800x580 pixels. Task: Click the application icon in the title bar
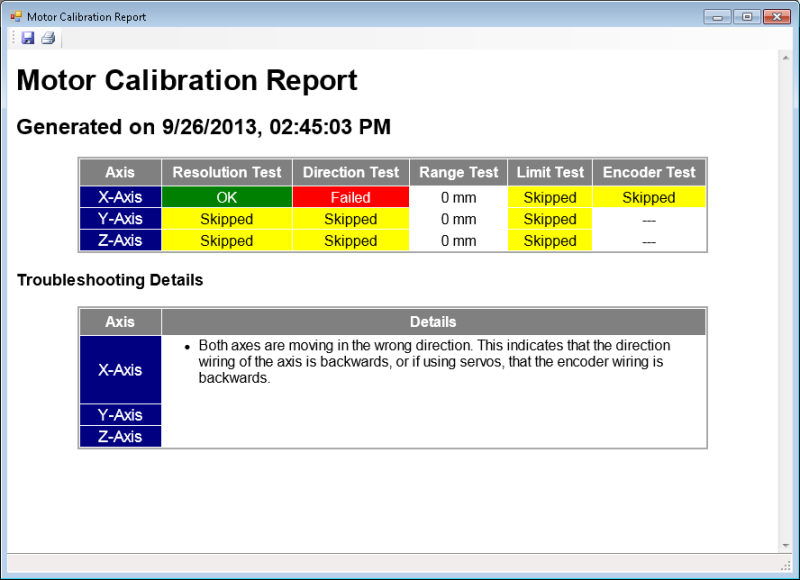(x=15, y=16)
